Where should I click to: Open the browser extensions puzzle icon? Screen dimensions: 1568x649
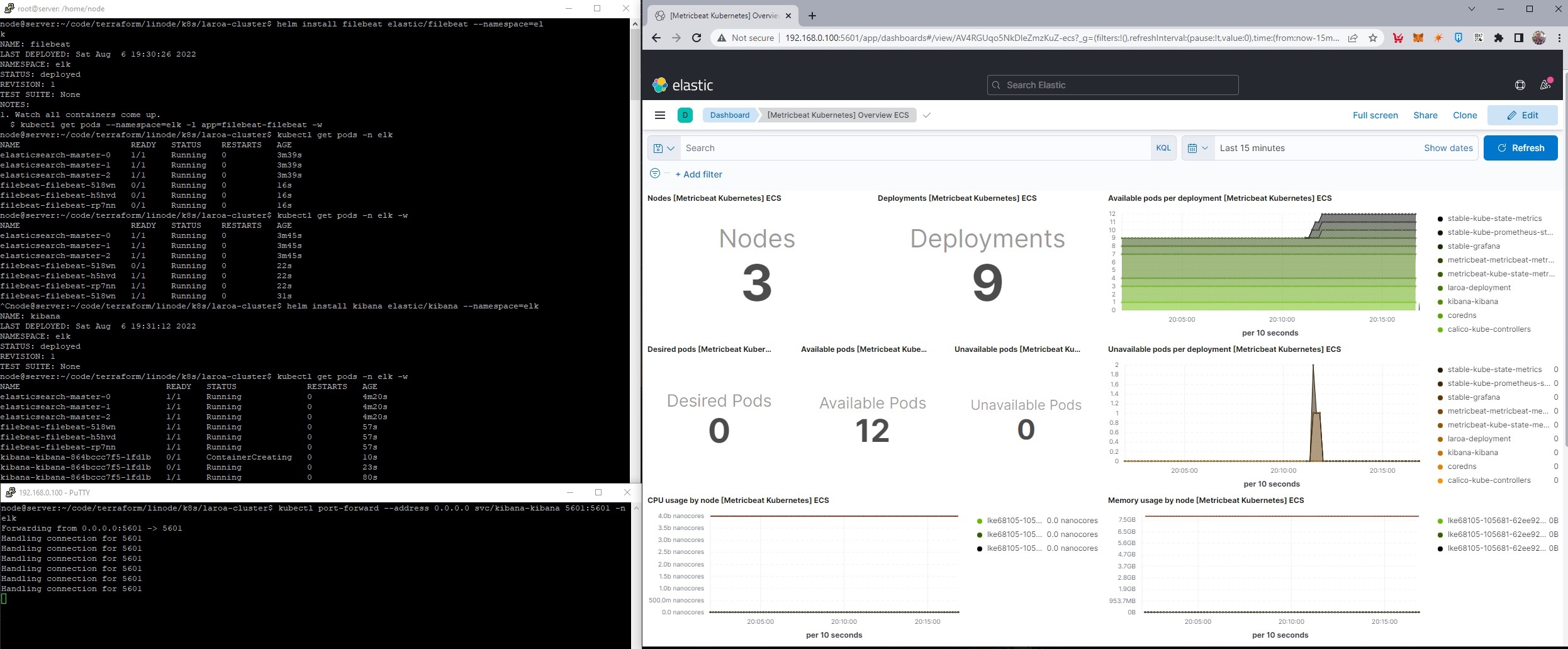pos(1499,38)
